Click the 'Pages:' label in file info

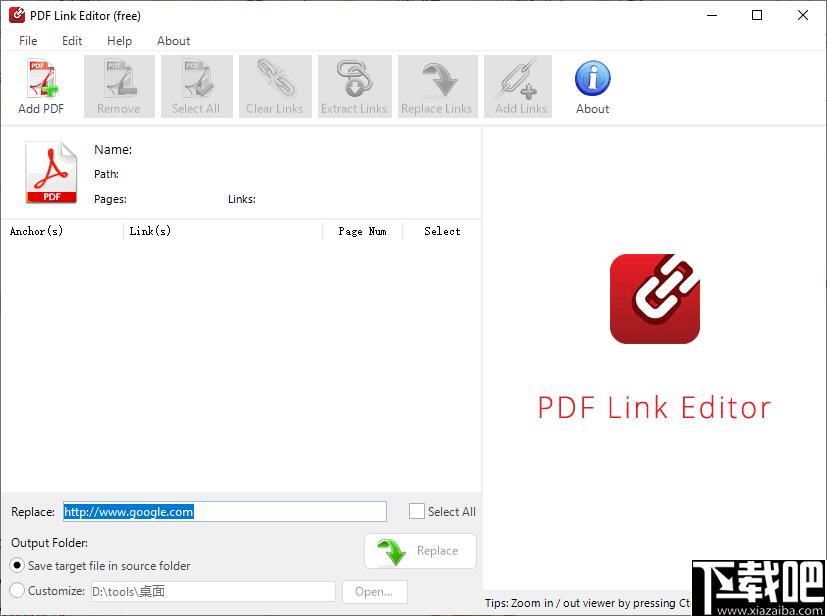click(110, 199)
